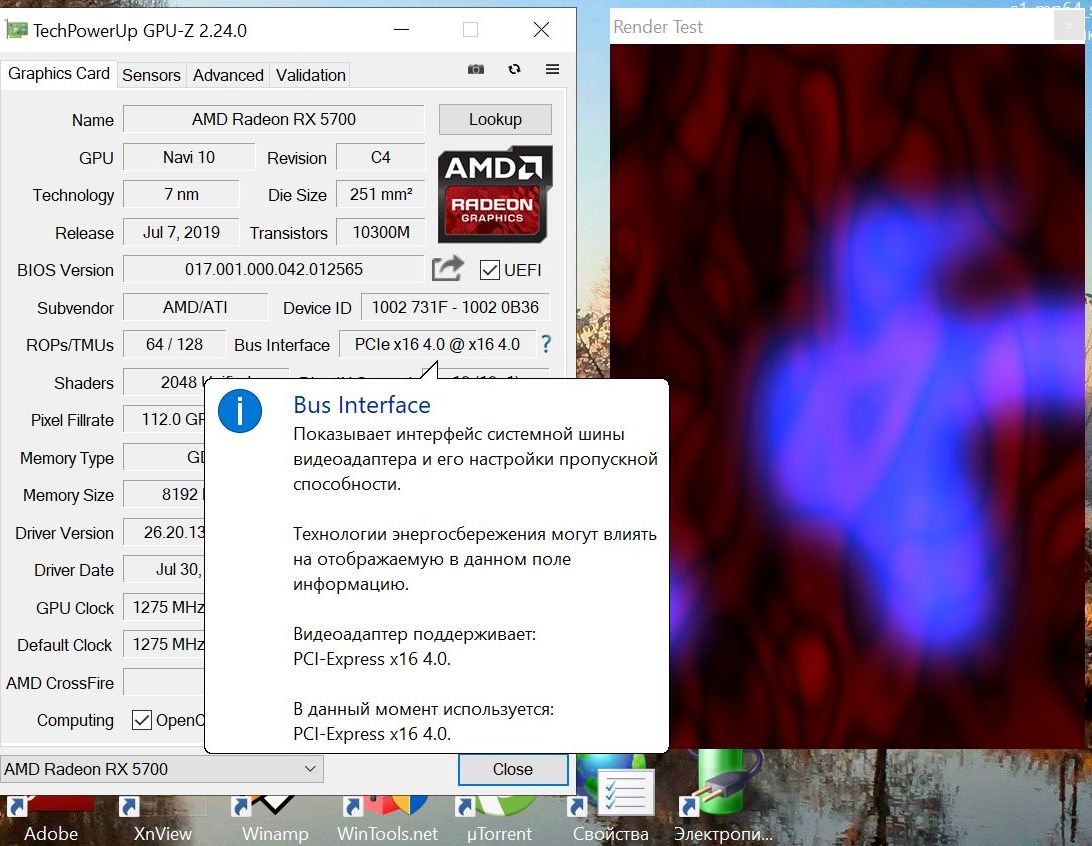Click the Transistors field 10300M
The width and height of the screenshot is (1092, 846).
380,233
